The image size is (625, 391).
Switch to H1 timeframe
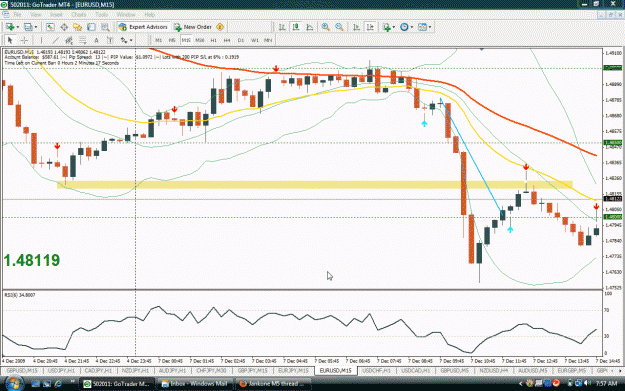coord(213,40)
